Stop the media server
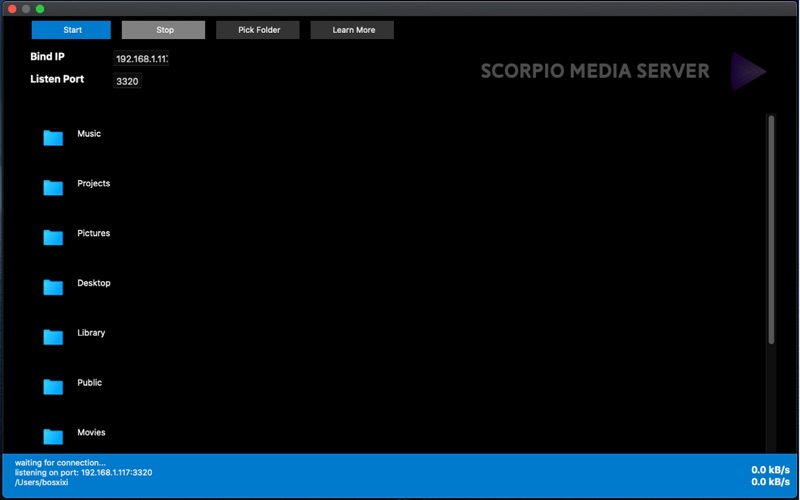This screenshot has width=800, height=500. (163, 30)
